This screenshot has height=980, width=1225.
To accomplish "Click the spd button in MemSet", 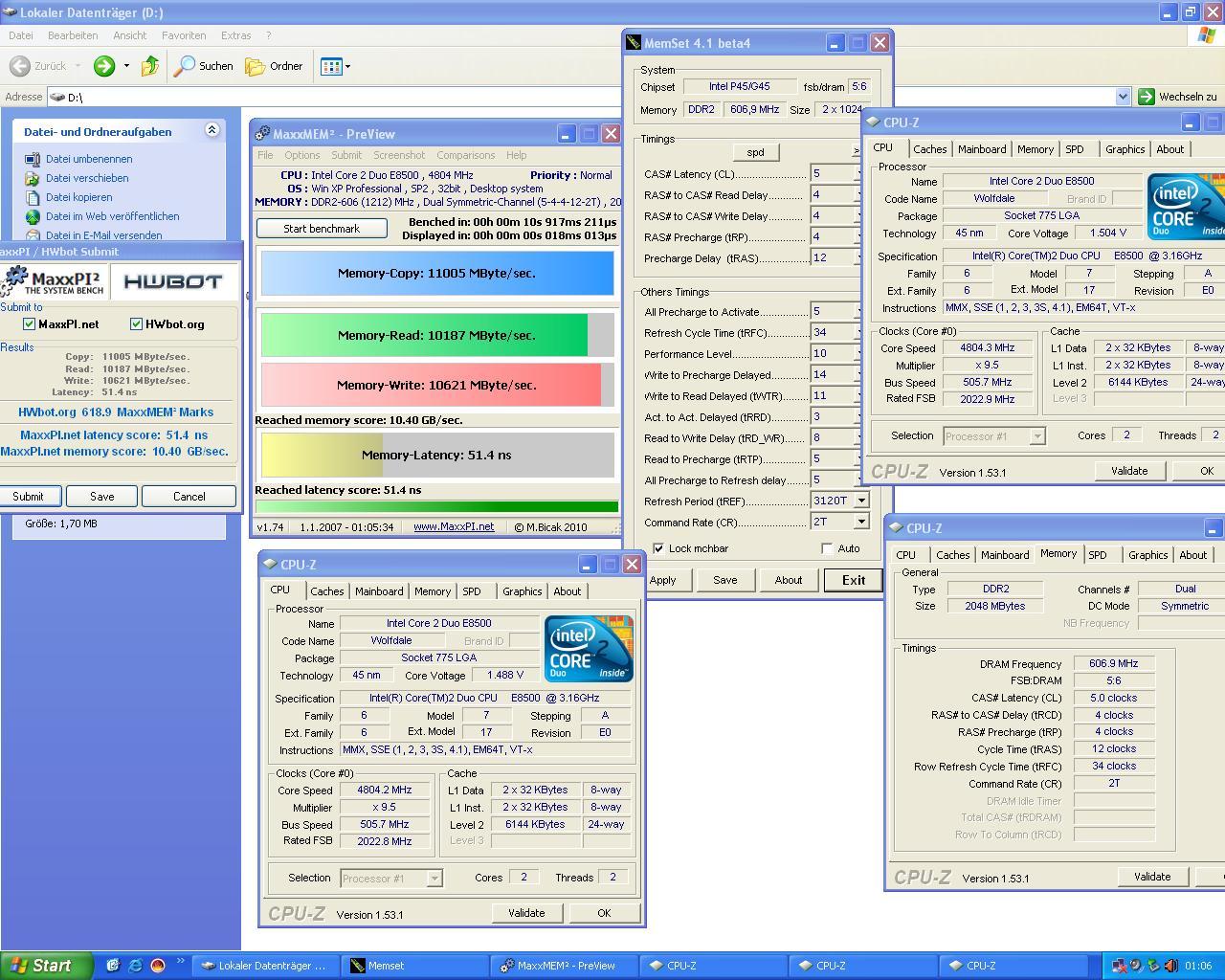I will (x=755, y=152).
